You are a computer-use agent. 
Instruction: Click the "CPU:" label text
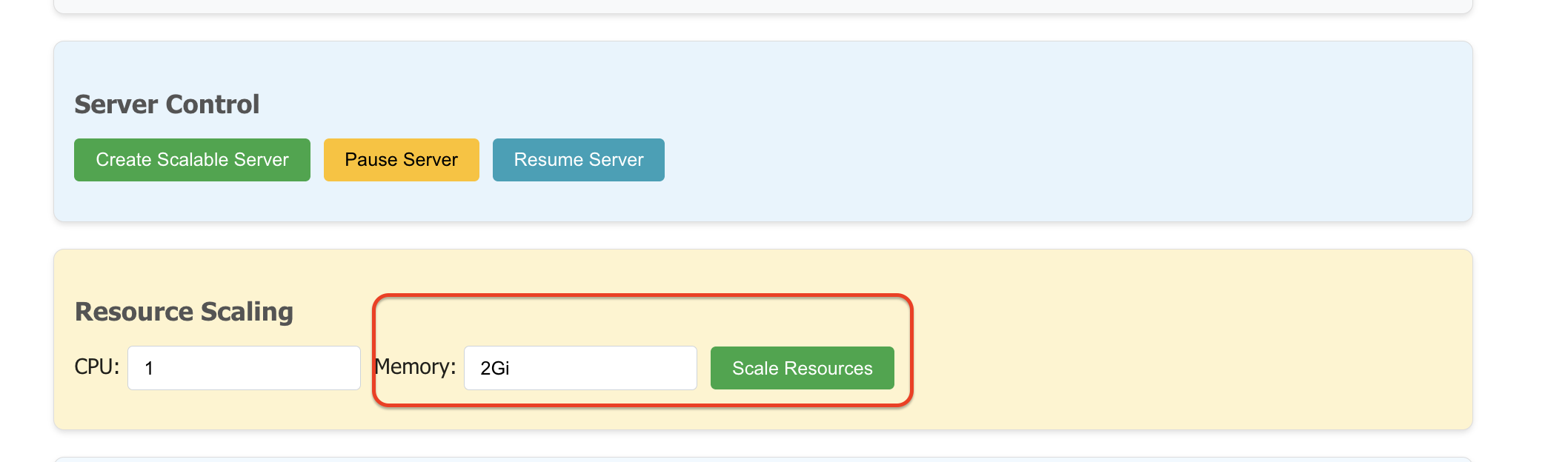coord(97,367)
